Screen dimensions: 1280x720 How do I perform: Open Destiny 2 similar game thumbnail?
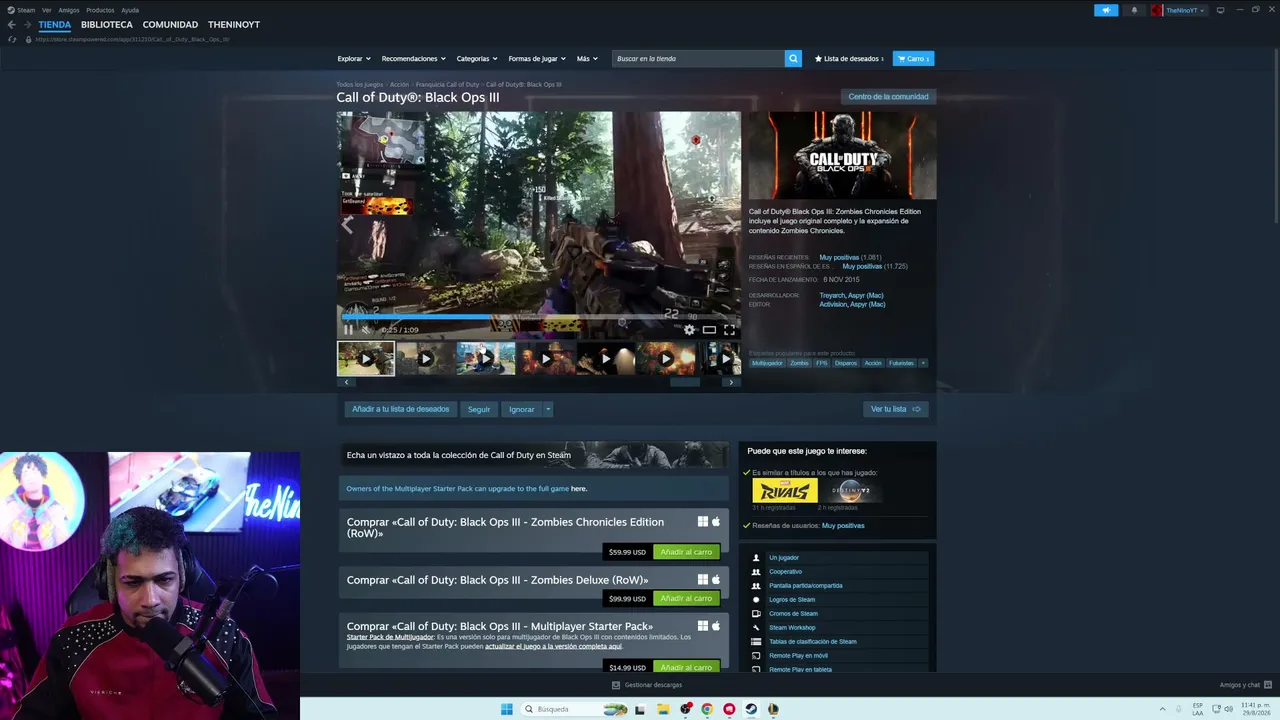(853, 490)
